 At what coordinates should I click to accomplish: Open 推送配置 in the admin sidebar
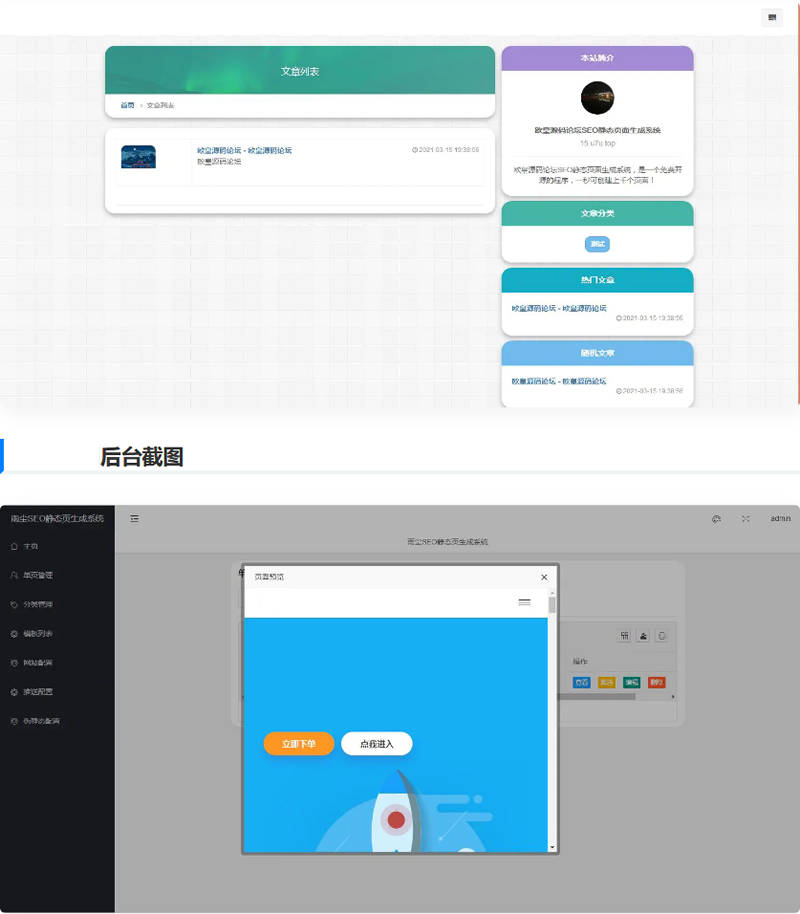57,692
